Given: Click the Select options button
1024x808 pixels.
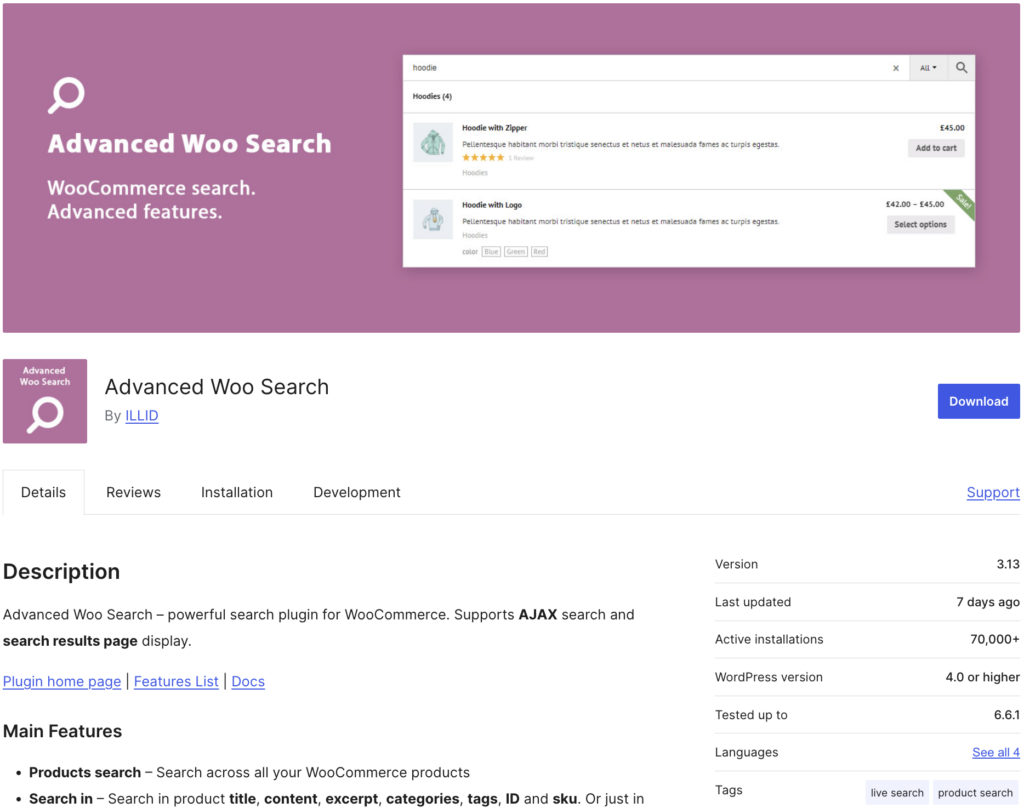Looking at the screenshot, I should 920,225.
